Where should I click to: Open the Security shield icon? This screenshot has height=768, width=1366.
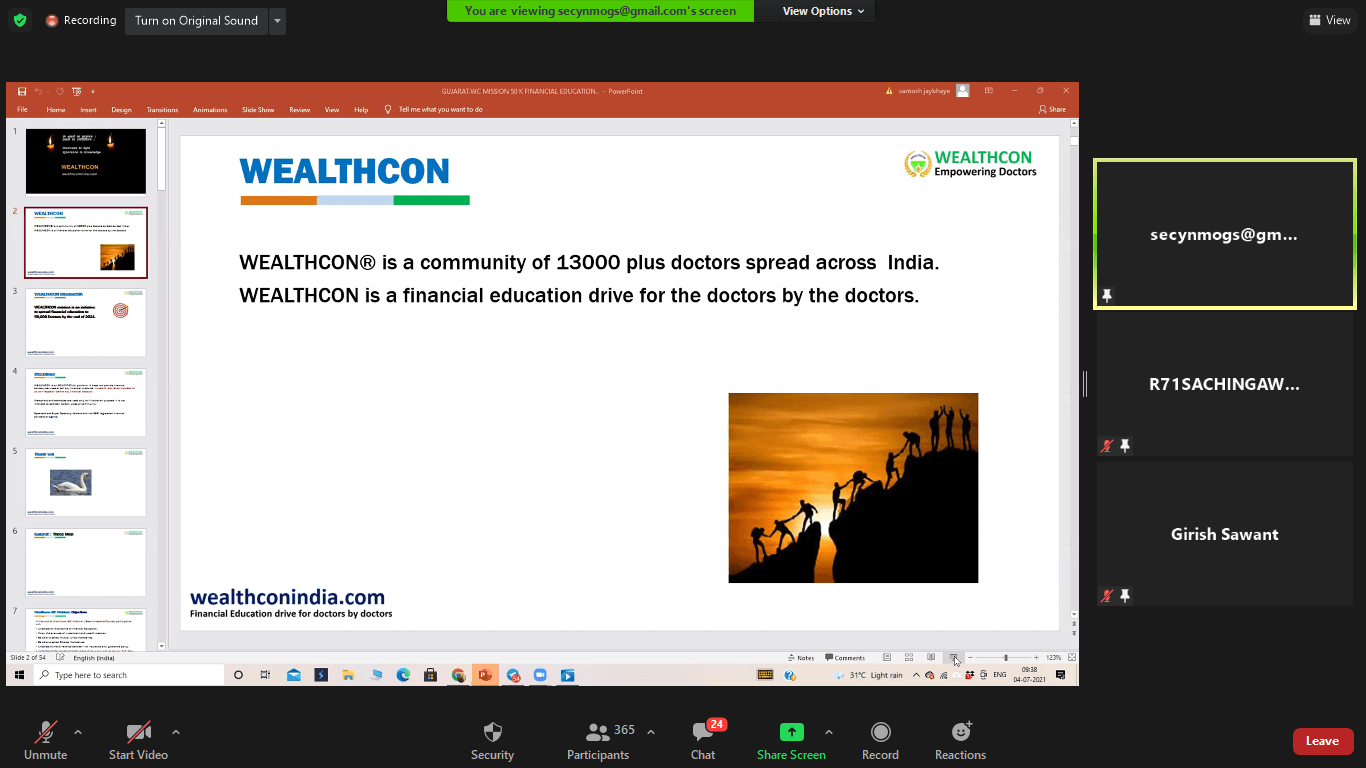point(492,732)
